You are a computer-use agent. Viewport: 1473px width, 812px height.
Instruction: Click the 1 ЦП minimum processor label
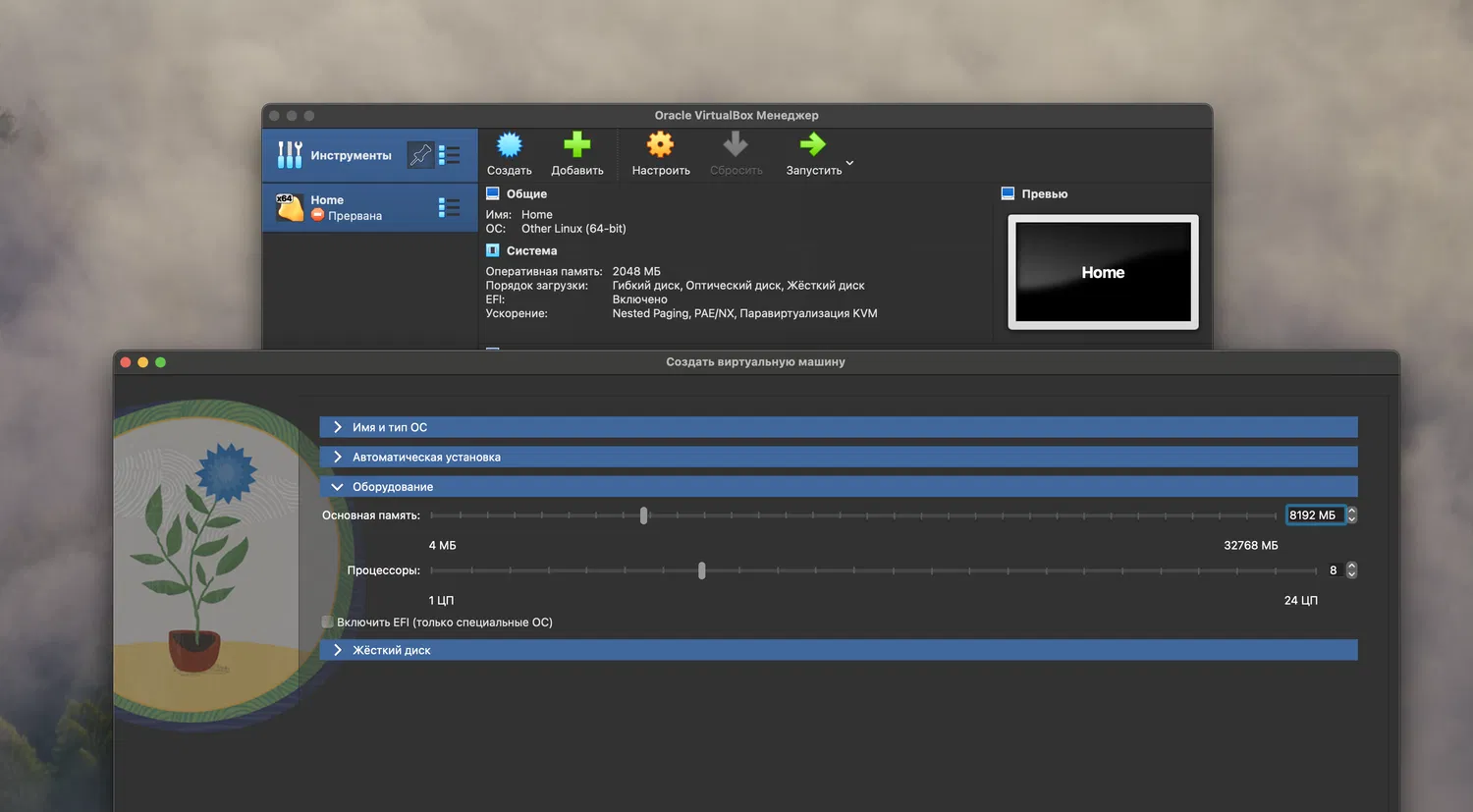pos(441,600)
